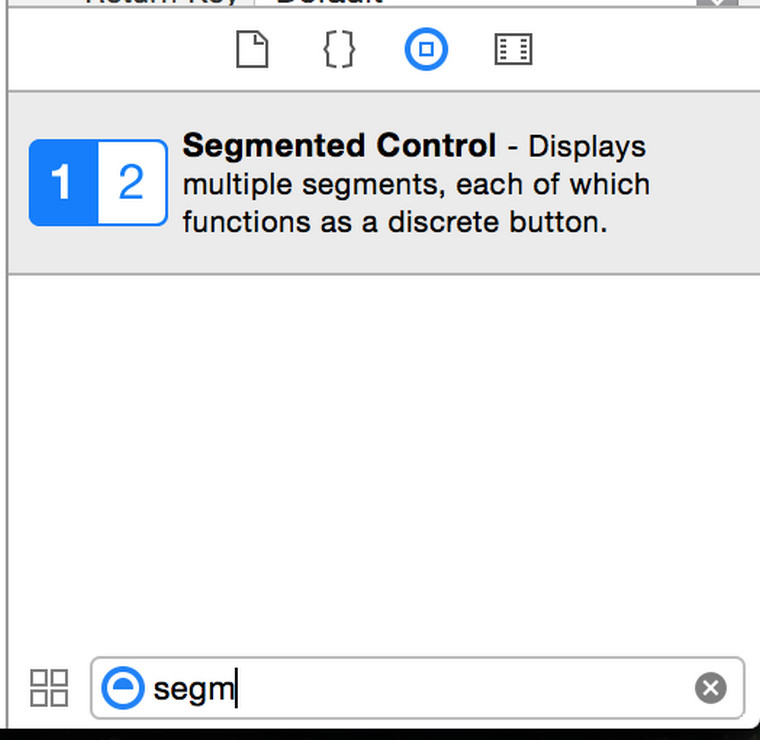Screen dimensions: 760x740
Task: Open the File Template Library tab
Action: coord(252,49)
